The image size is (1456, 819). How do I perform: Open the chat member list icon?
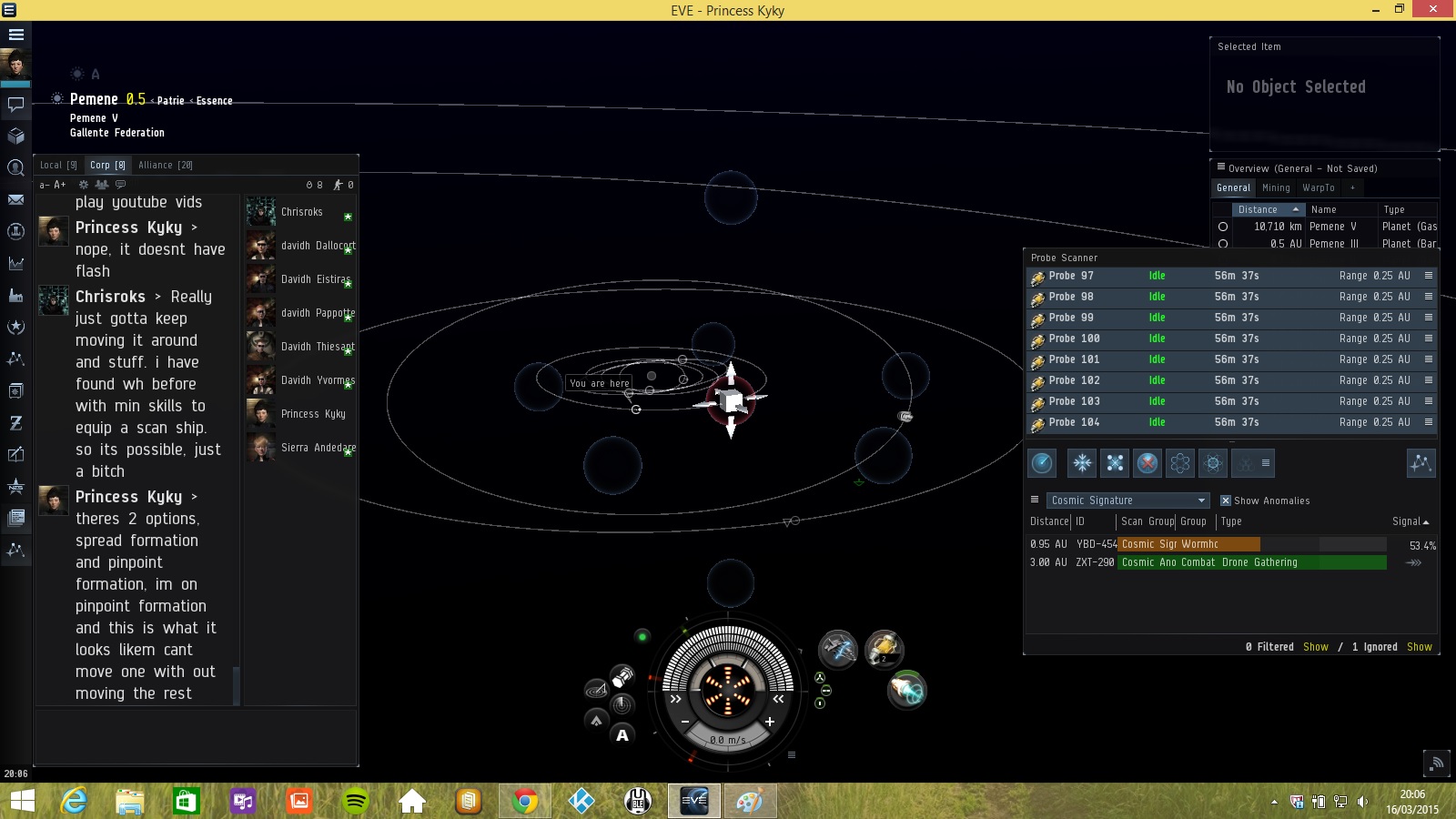tap(102, 185)
